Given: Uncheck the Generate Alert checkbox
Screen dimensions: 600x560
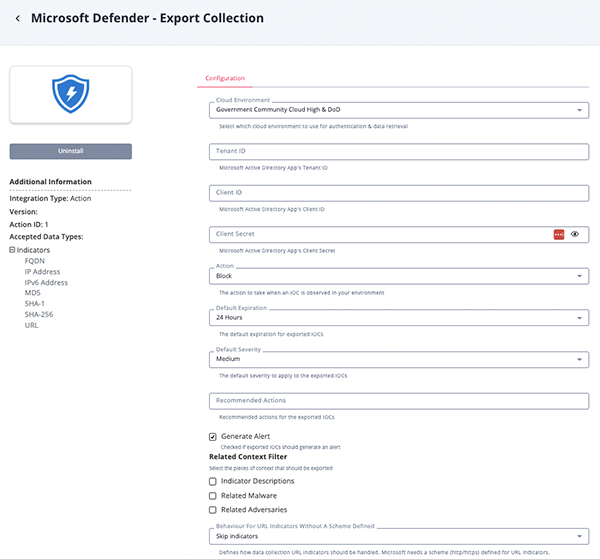Looking at the screenshot, I should pyautogui.click(x=213, y=437).
